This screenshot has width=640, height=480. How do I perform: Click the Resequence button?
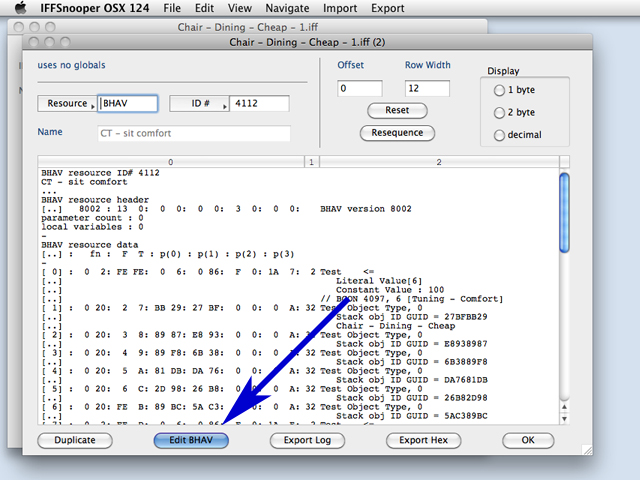click(397, 133)
